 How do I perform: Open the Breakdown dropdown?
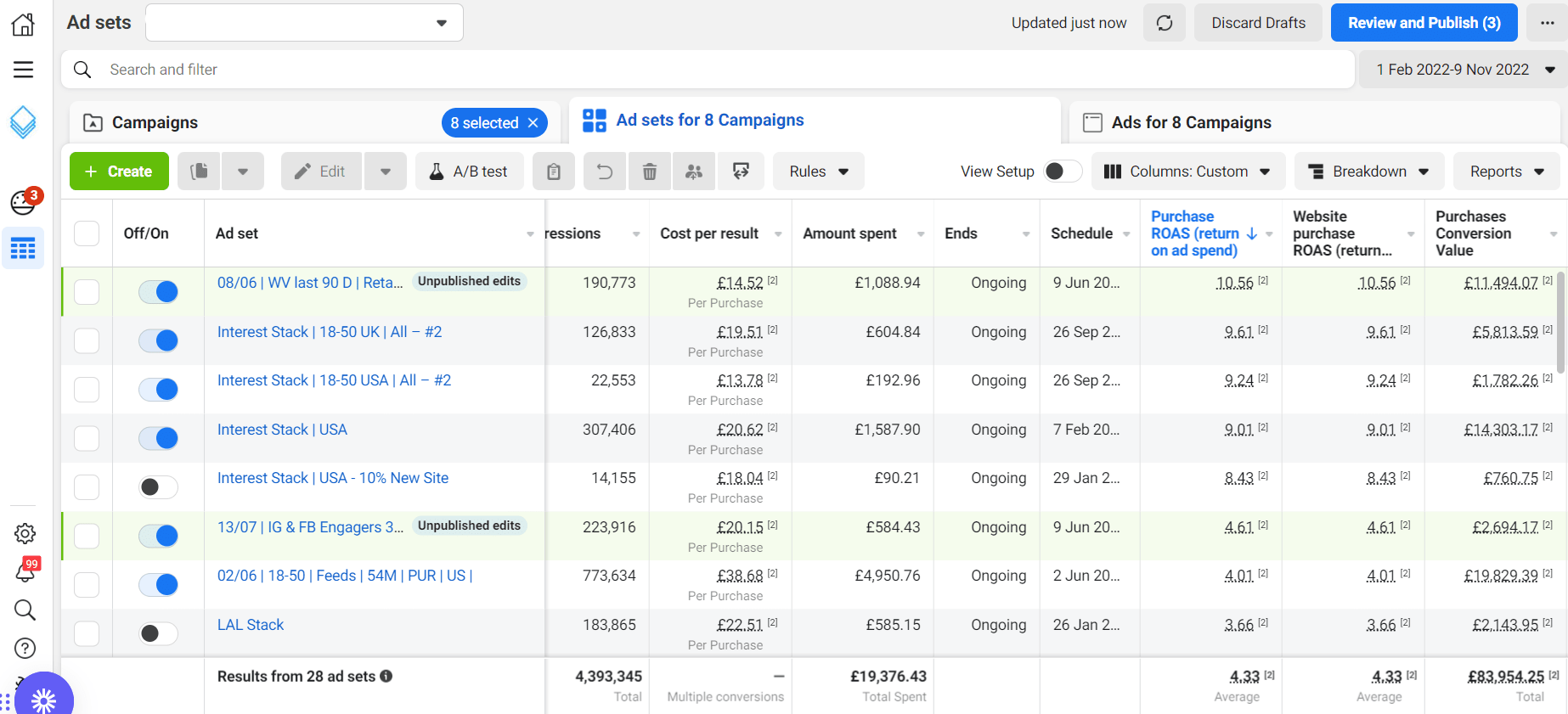coord(1368,171)
